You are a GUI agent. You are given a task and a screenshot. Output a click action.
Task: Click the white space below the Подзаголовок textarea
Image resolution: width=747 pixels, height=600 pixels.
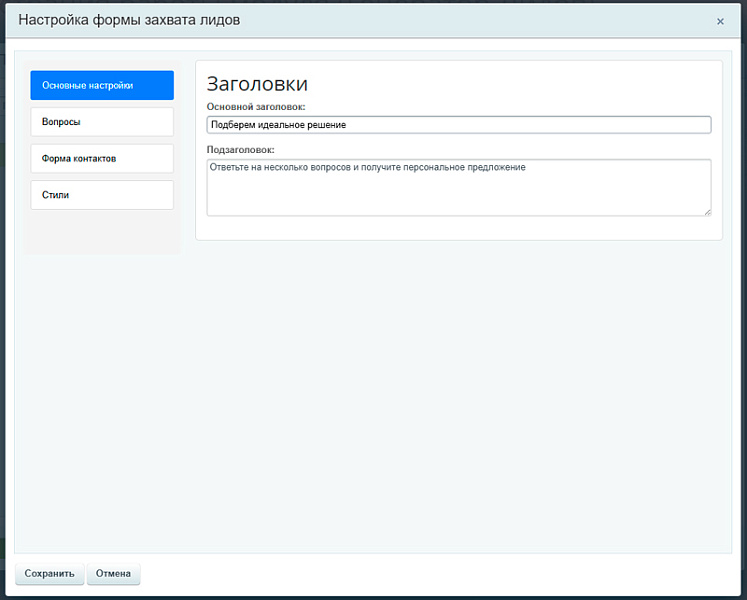pyautogui.click(x=458, y=228)
